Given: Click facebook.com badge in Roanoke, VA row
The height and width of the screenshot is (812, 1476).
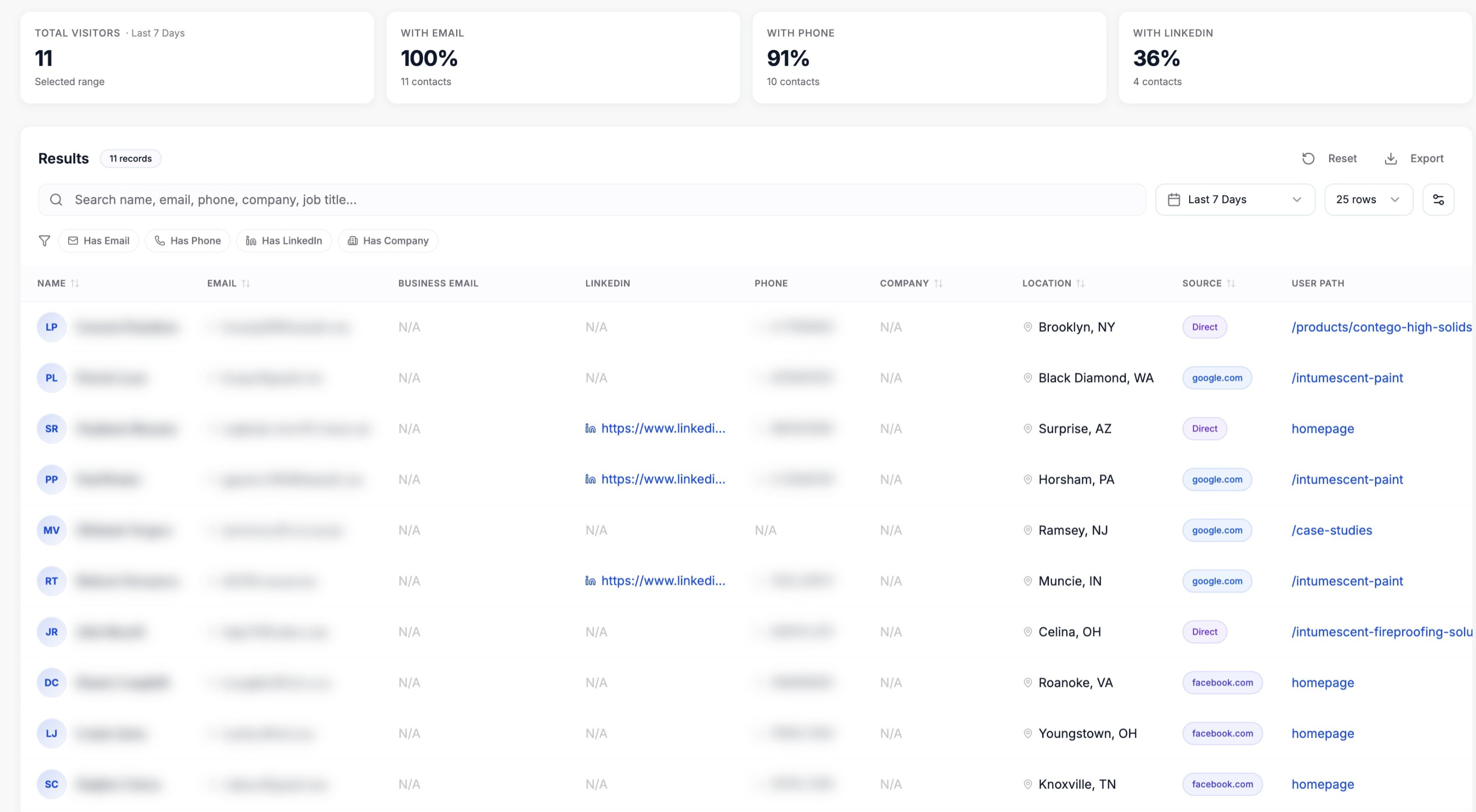Looking at the screenshot, I should (1222, 682).
